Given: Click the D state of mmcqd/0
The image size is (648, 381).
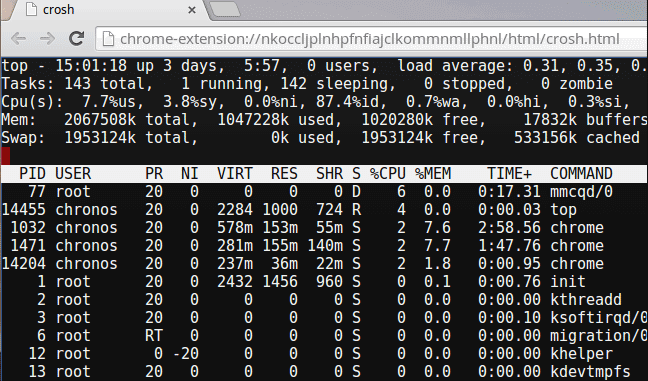Looking at the screenshot, I should tap(357, 192).
